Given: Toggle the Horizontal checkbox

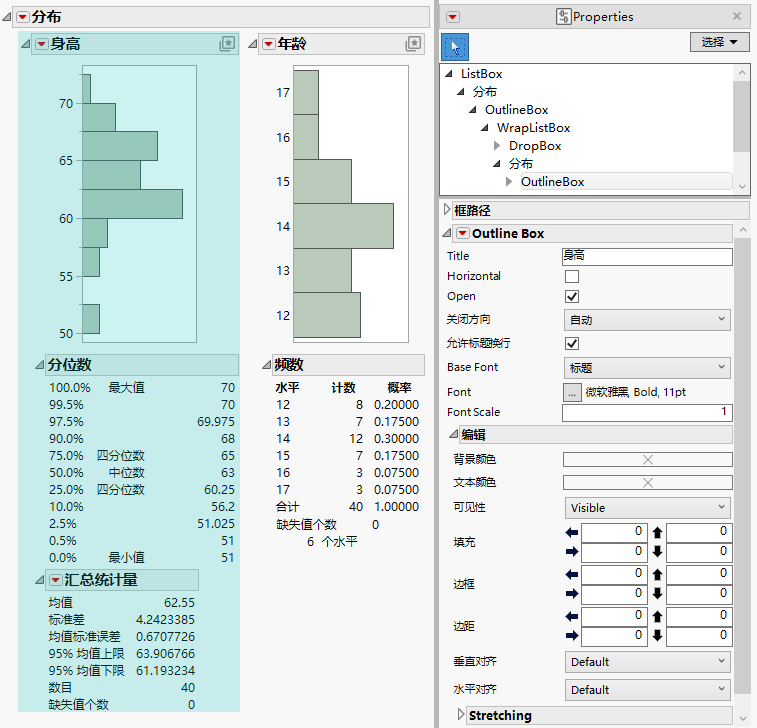Looking at the screenshot, I should click(x=572, y=277).
